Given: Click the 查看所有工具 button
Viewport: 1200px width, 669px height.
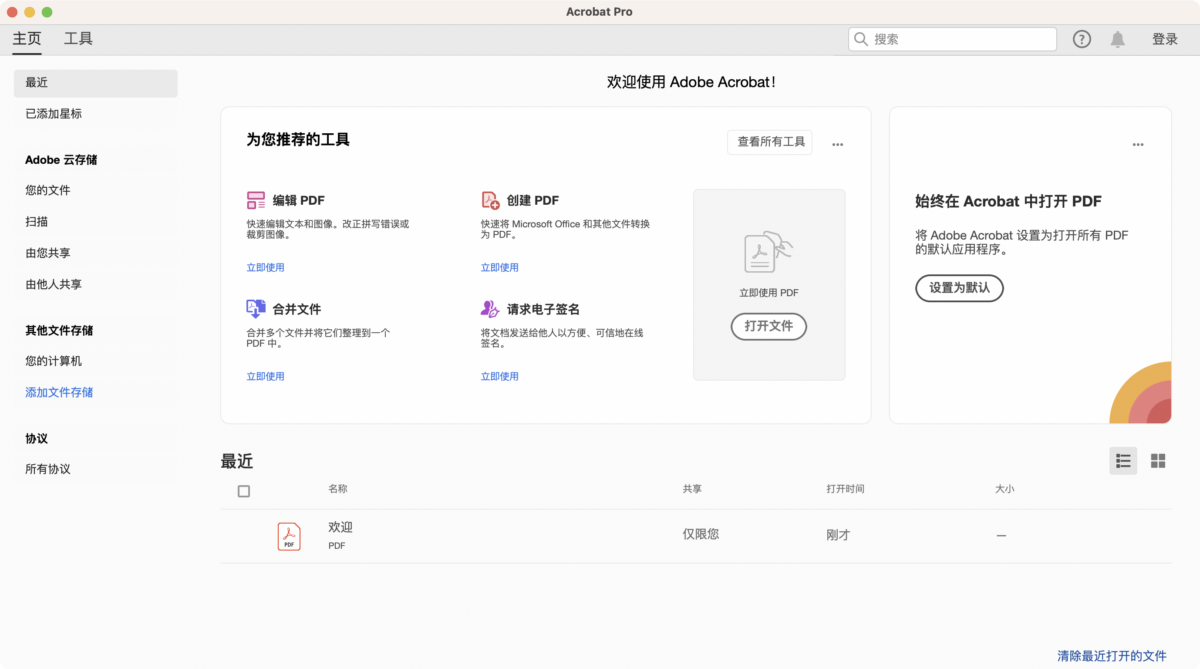Looking at the screenshot, I should 770,142.
